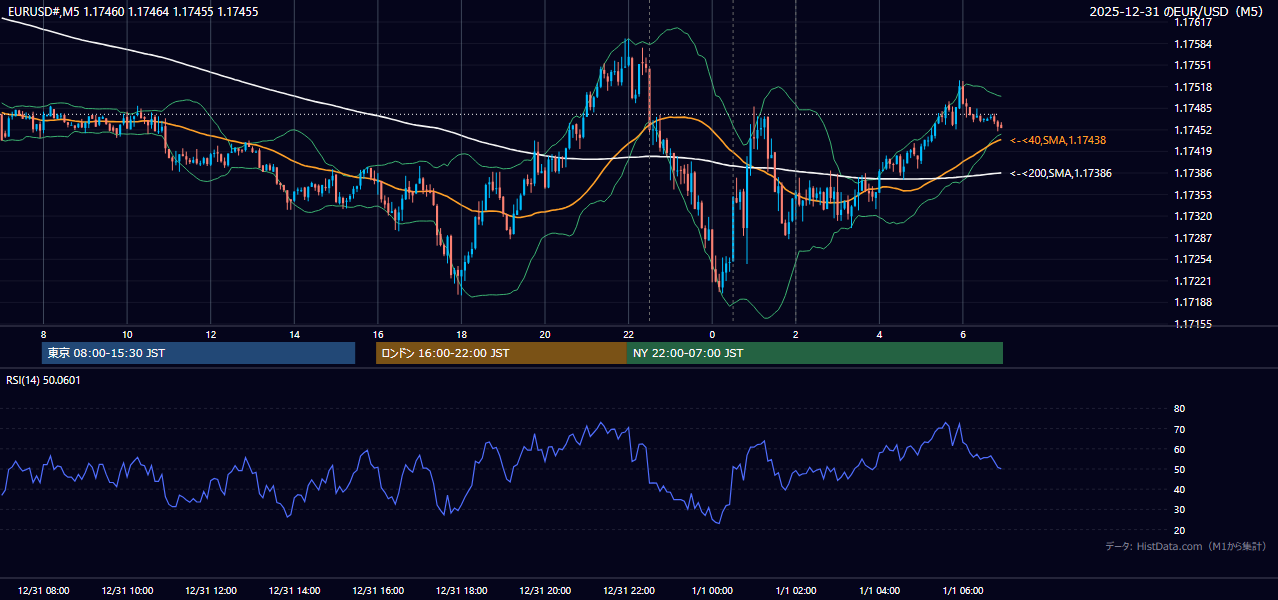Click price axis label 1.17221
This screenshot has width=1278, height=600.
pyautogui.click(x=1192, y=281)
